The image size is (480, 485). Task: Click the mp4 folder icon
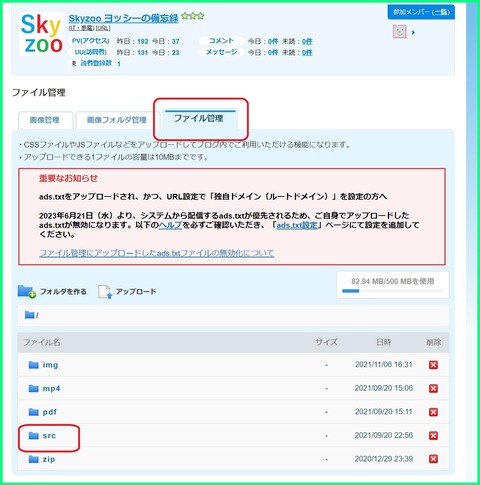tap(34, 388)
